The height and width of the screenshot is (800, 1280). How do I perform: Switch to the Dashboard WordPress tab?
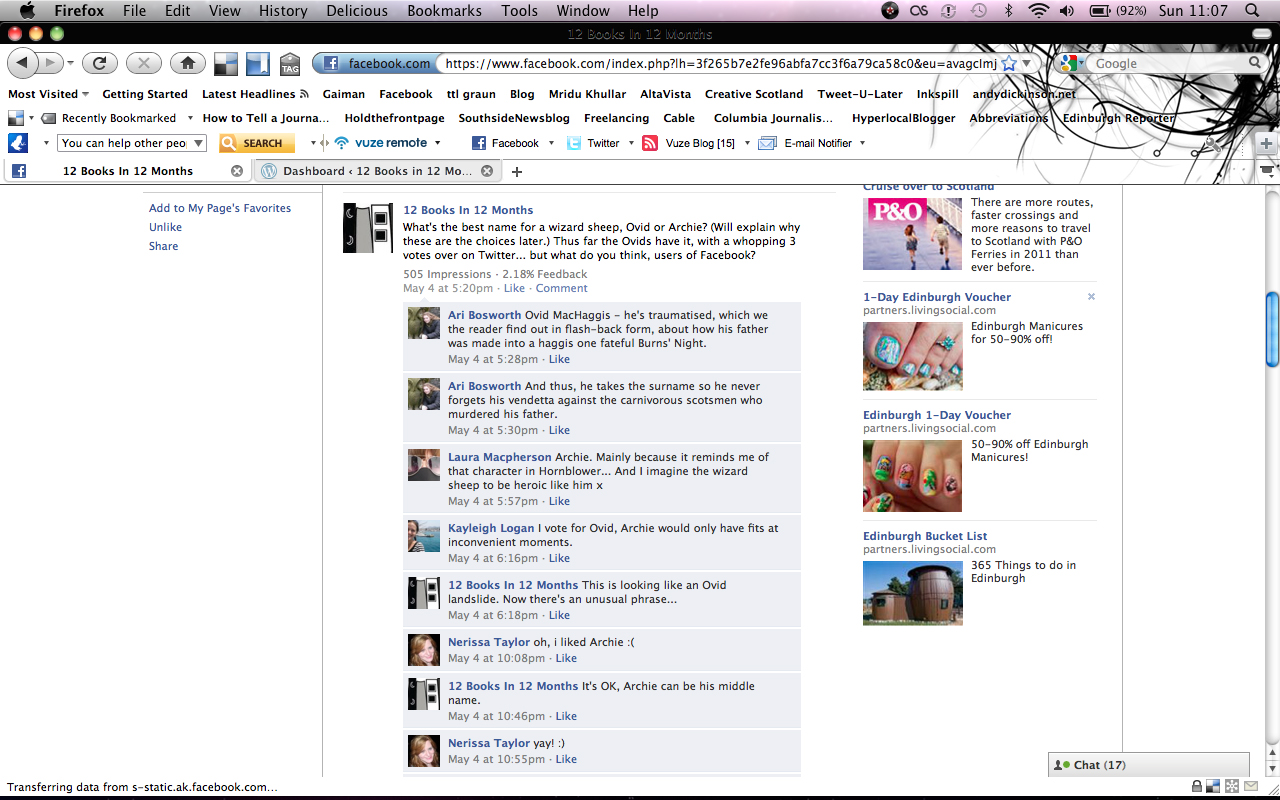[x=375, y=171]
